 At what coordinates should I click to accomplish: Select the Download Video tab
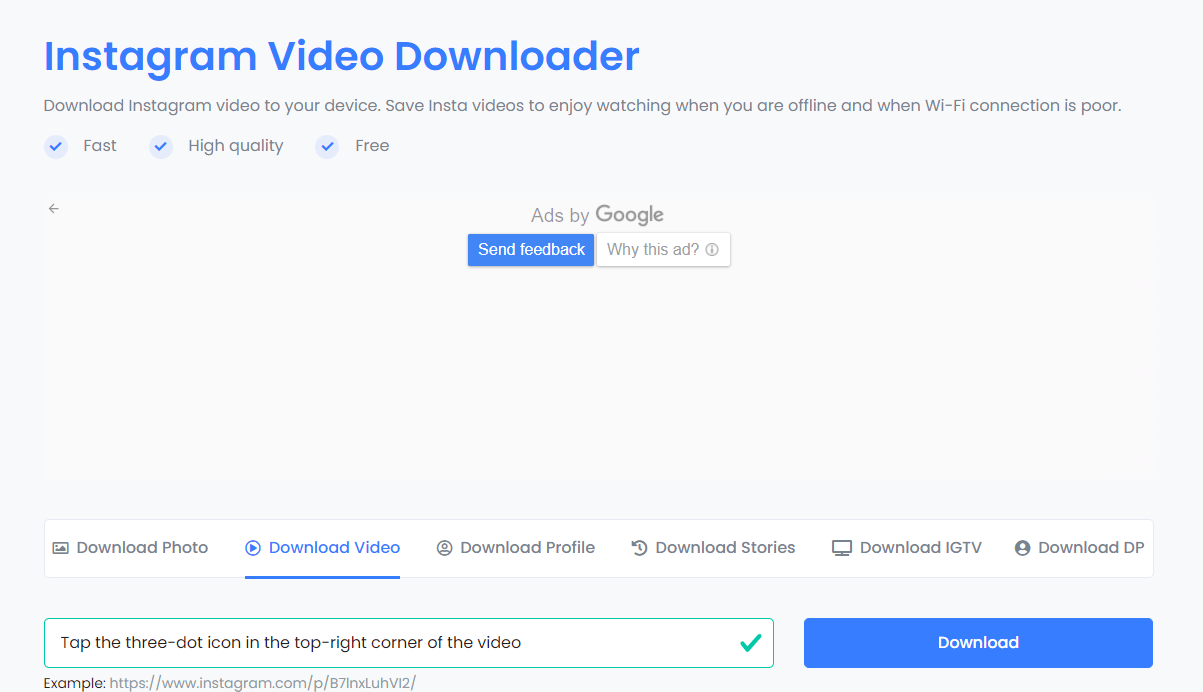[x=322, y=548]
